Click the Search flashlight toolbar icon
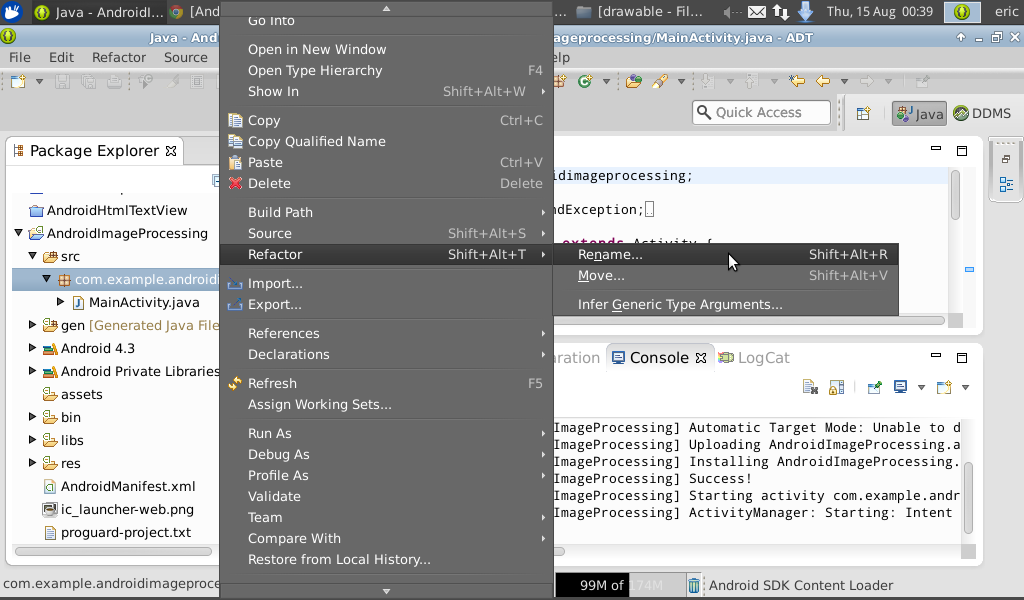The image size is (1024, 600). (660, 82)
